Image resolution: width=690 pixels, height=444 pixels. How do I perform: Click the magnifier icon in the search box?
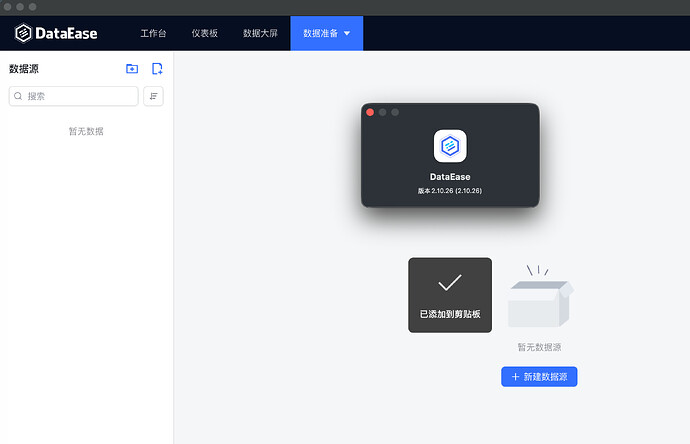pos(18,96)
